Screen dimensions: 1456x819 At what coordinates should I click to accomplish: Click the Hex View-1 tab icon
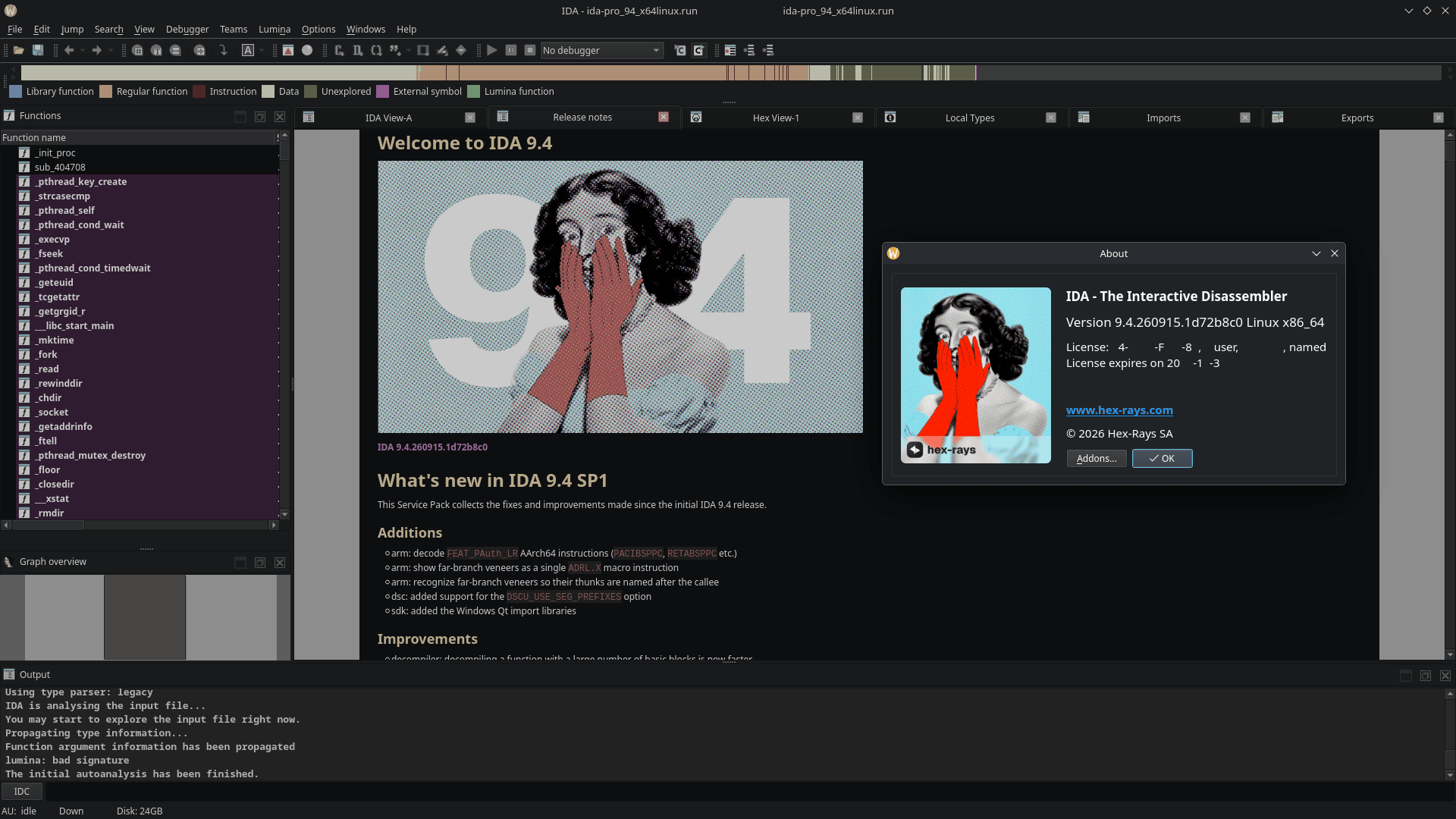point(696,117)
